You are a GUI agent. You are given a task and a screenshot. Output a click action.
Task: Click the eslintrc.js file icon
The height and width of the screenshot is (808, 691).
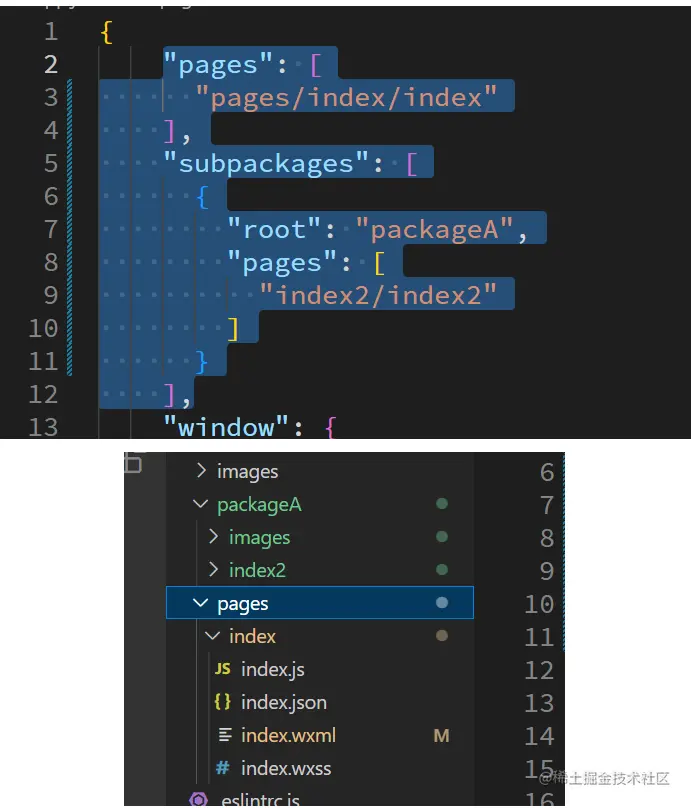[198, 800]
